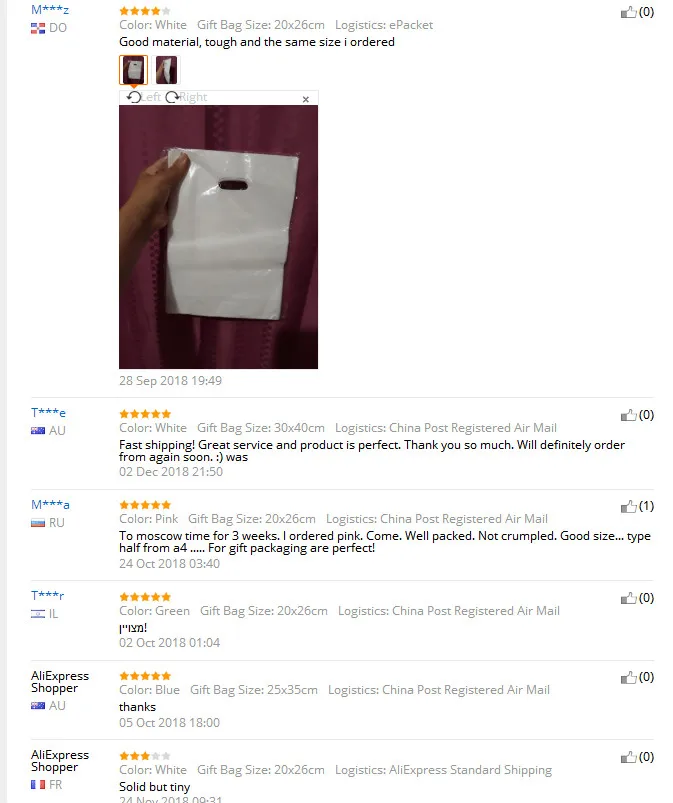Click the enlarged white bag photo

218,237
